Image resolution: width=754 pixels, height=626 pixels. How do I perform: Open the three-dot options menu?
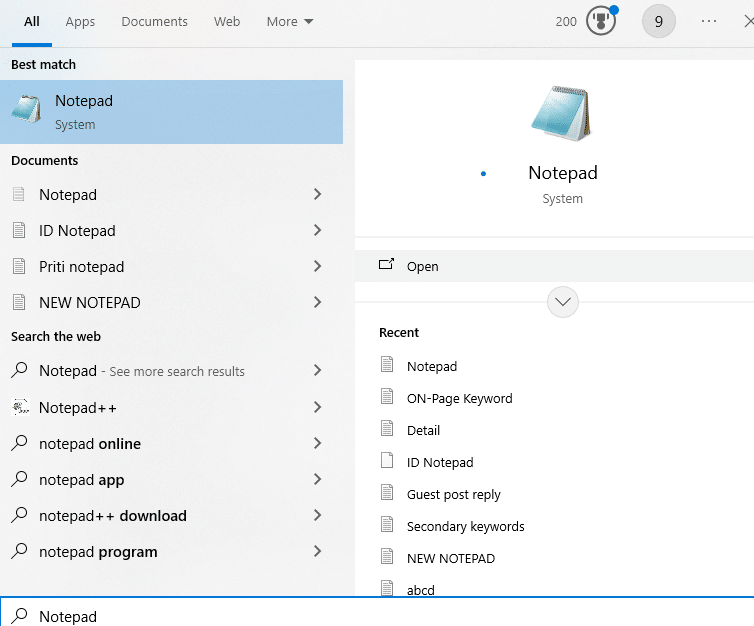pos(709,21)
